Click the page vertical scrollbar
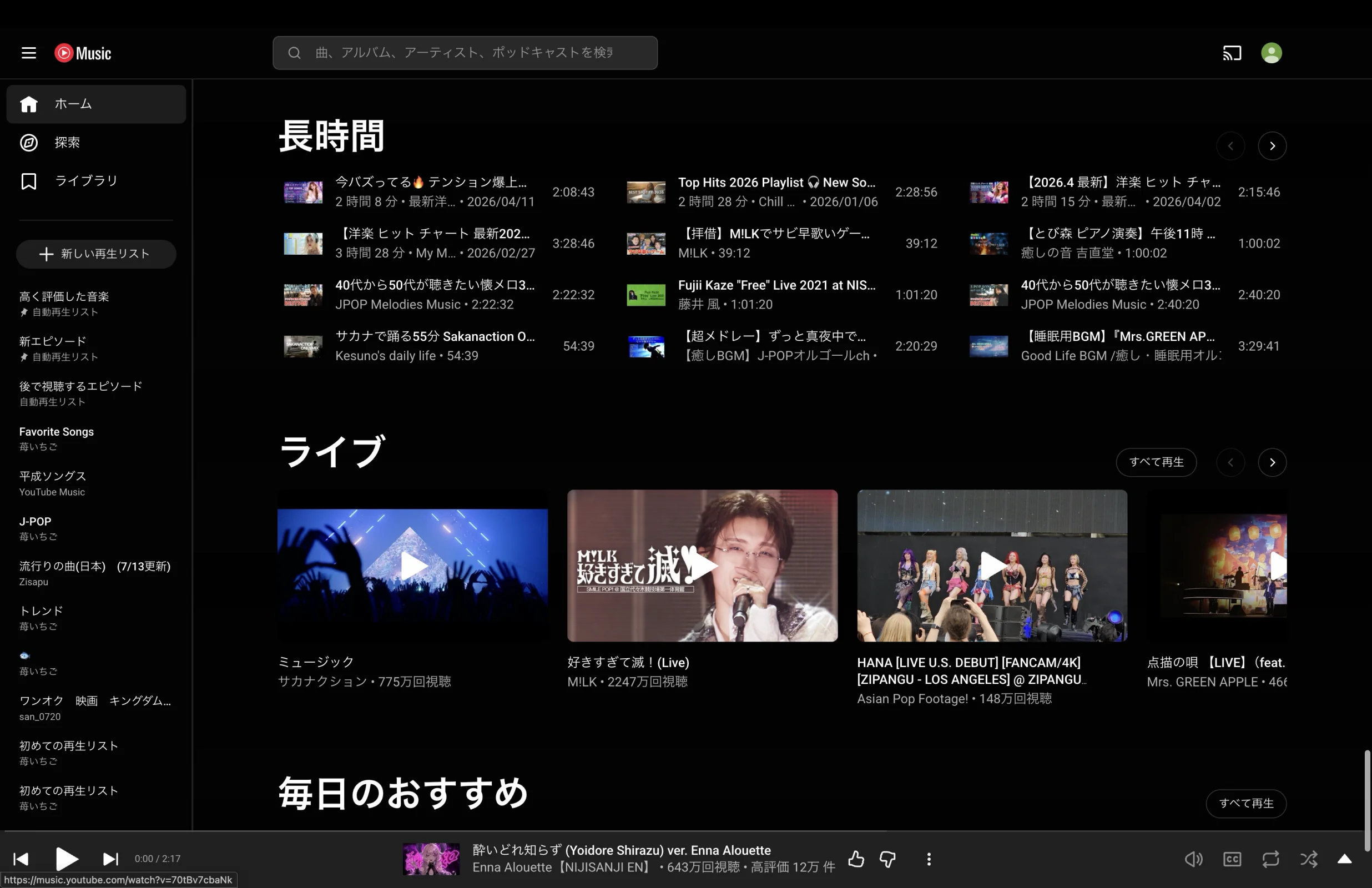This screenshot has width=1372, height=888. coord(1367,801)
